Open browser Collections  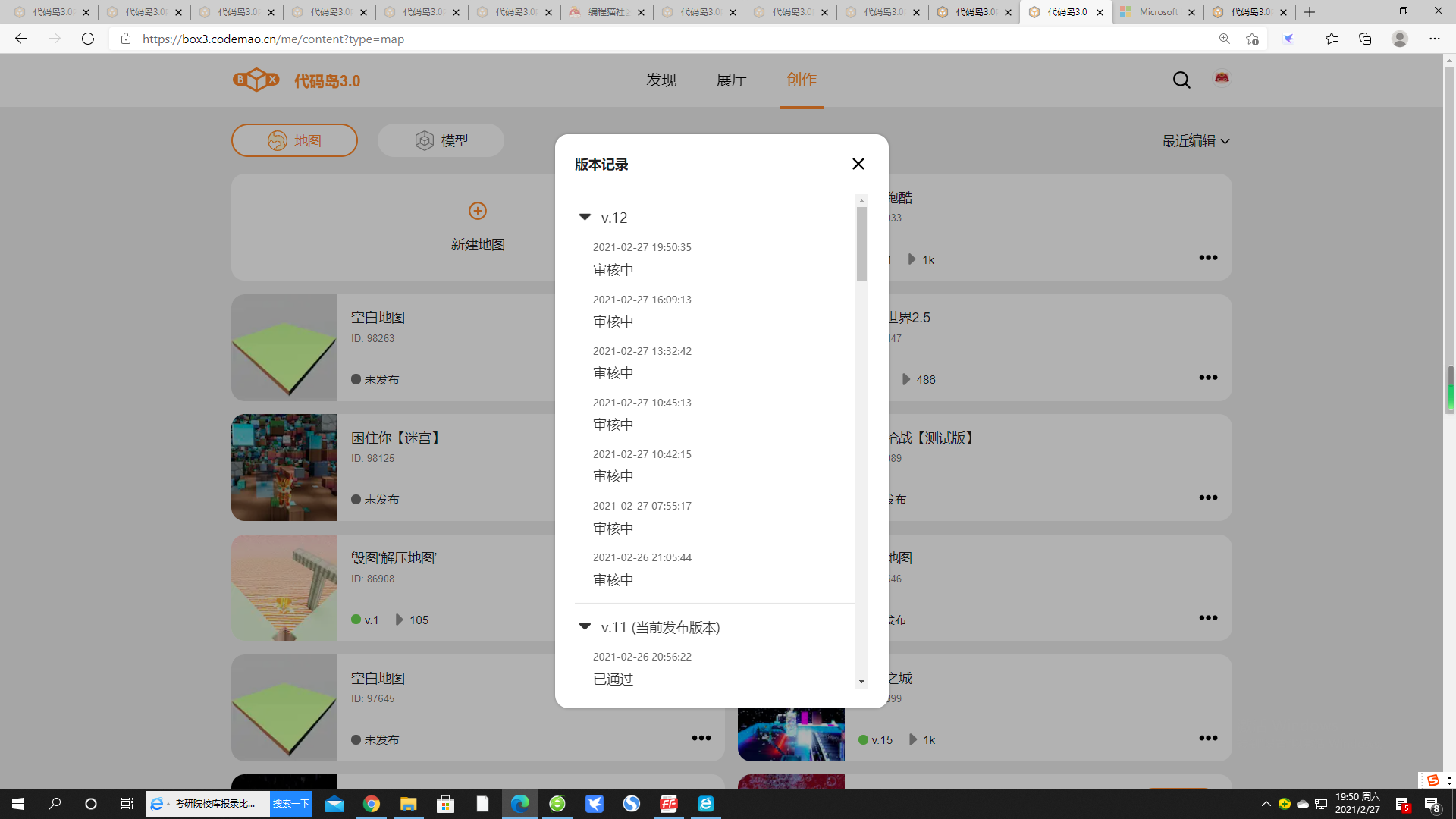coord(1365,39)
